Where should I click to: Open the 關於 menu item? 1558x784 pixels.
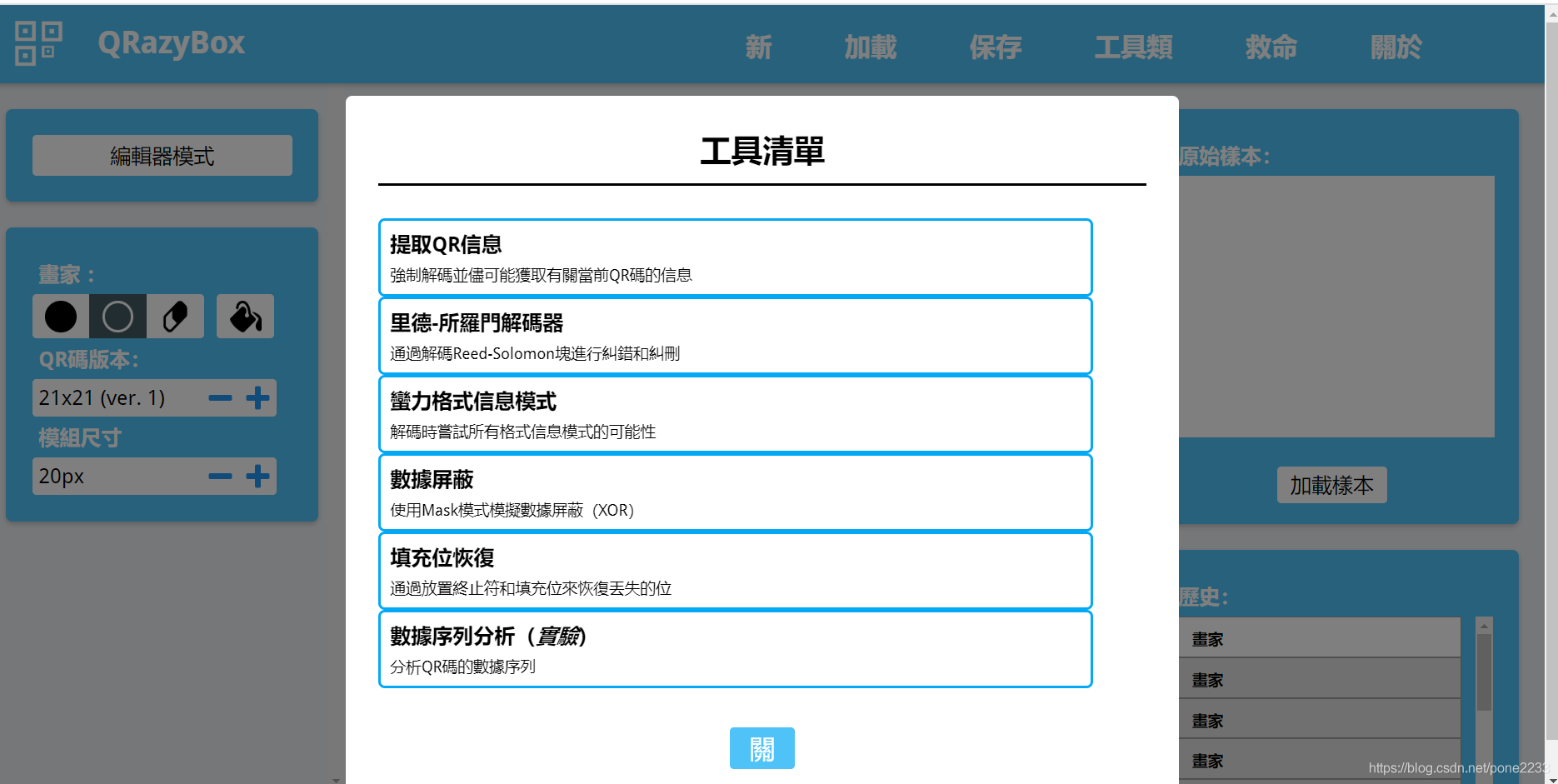tap(1396, 47)
